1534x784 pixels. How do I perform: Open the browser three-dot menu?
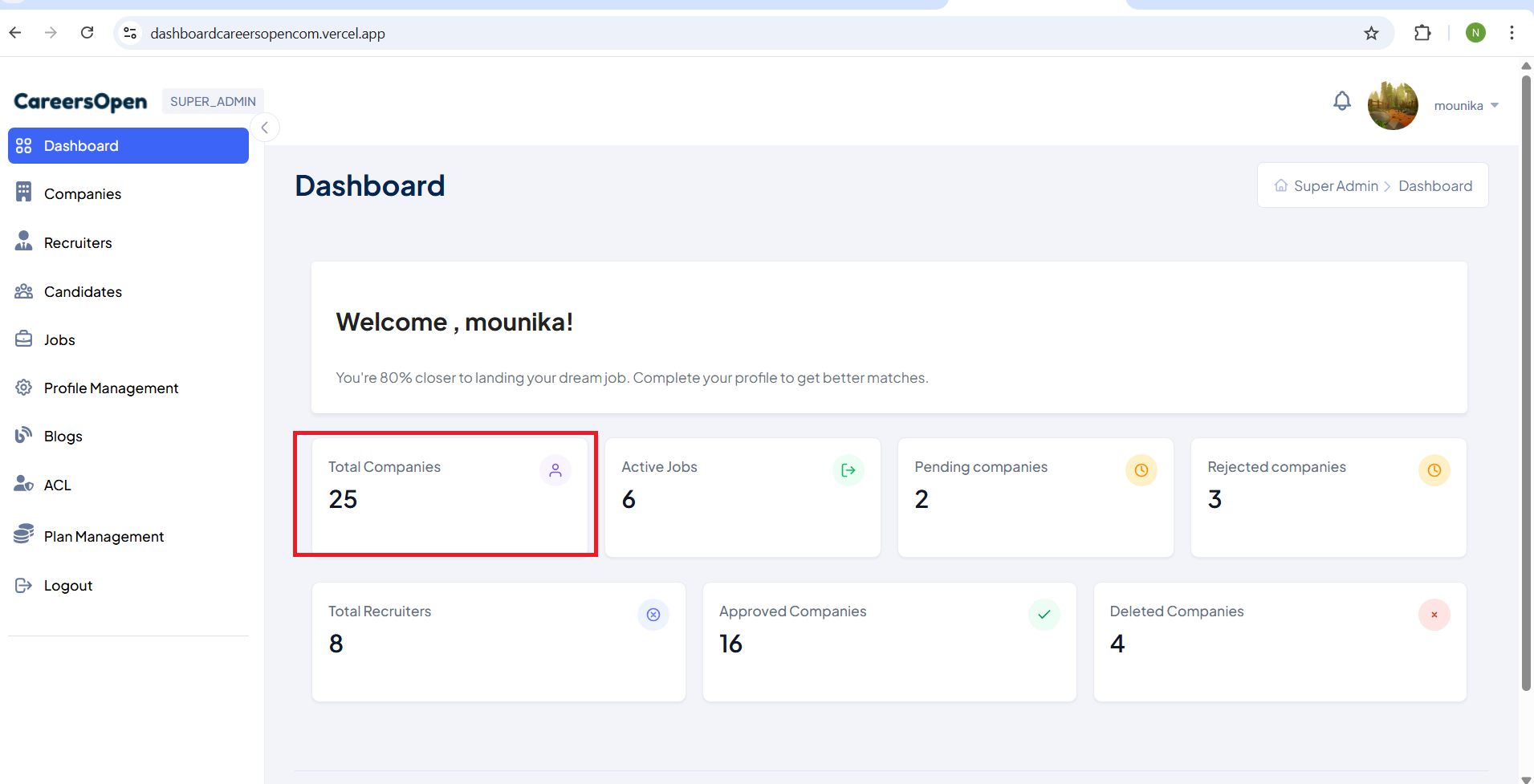click(1512, 33)
